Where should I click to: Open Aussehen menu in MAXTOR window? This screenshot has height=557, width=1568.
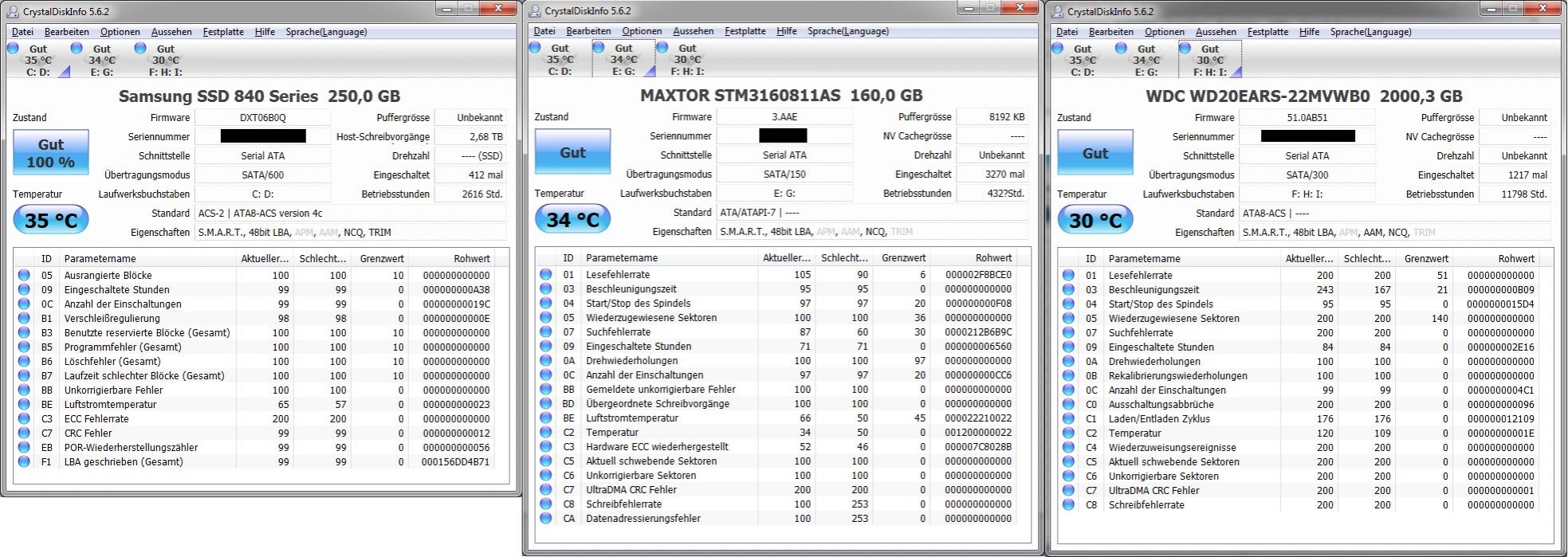pos(693,31)
